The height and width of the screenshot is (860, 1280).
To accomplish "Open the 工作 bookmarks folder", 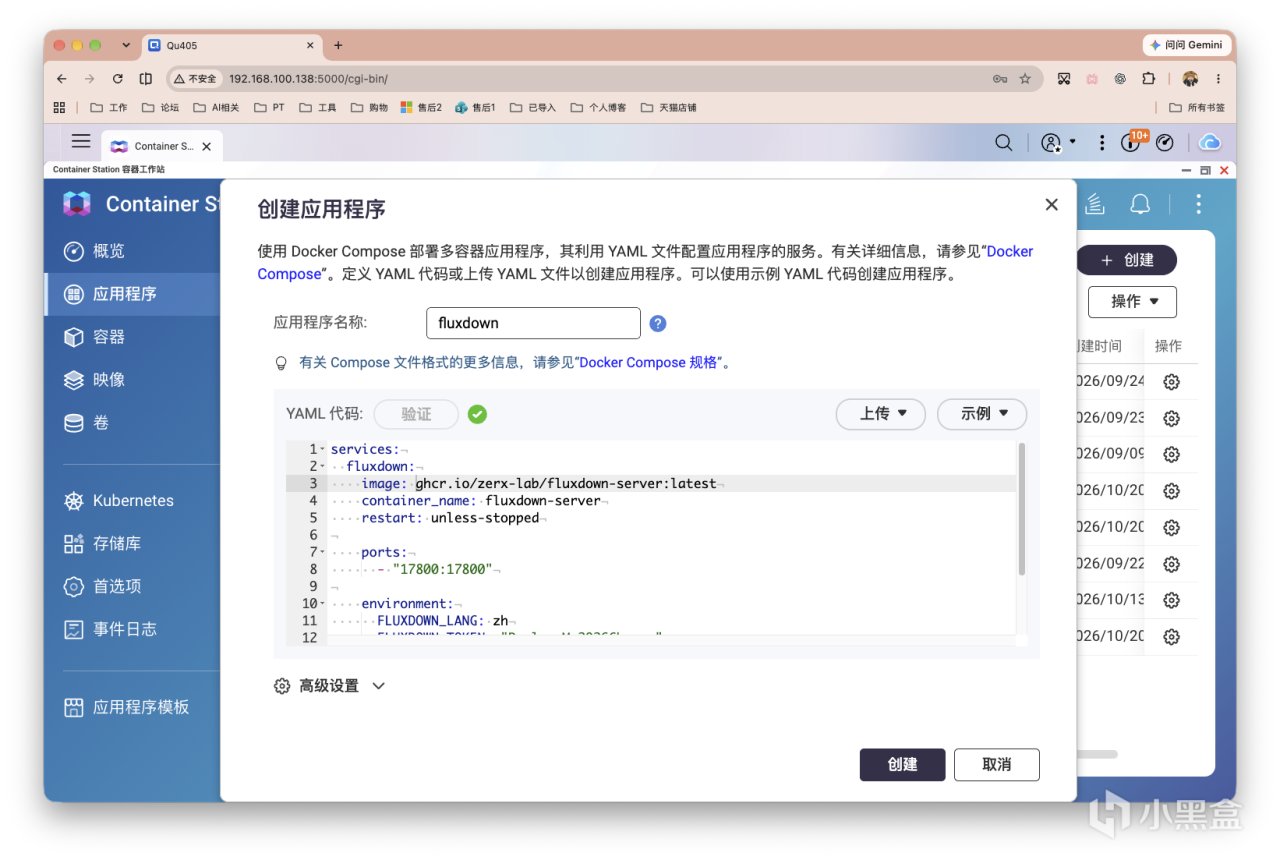I will (109, 107).
